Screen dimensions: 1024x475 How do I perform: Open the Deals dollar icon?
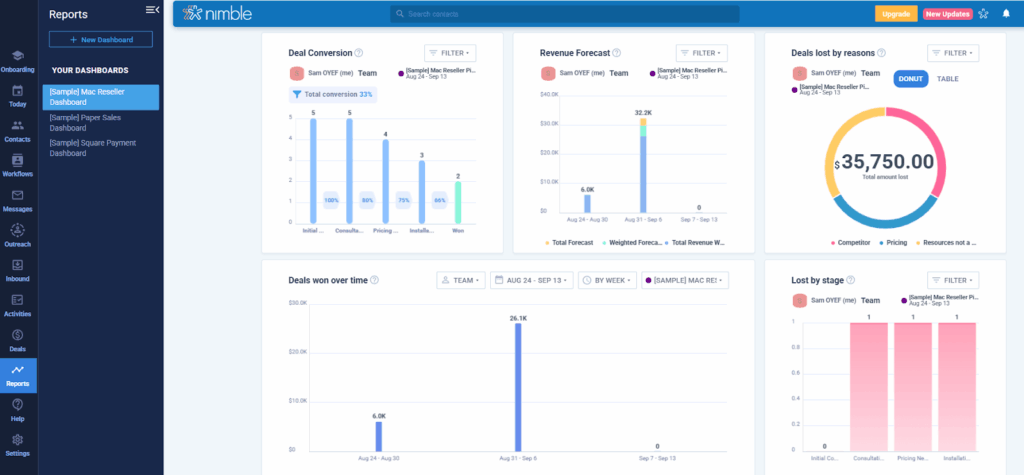[18, 340]
